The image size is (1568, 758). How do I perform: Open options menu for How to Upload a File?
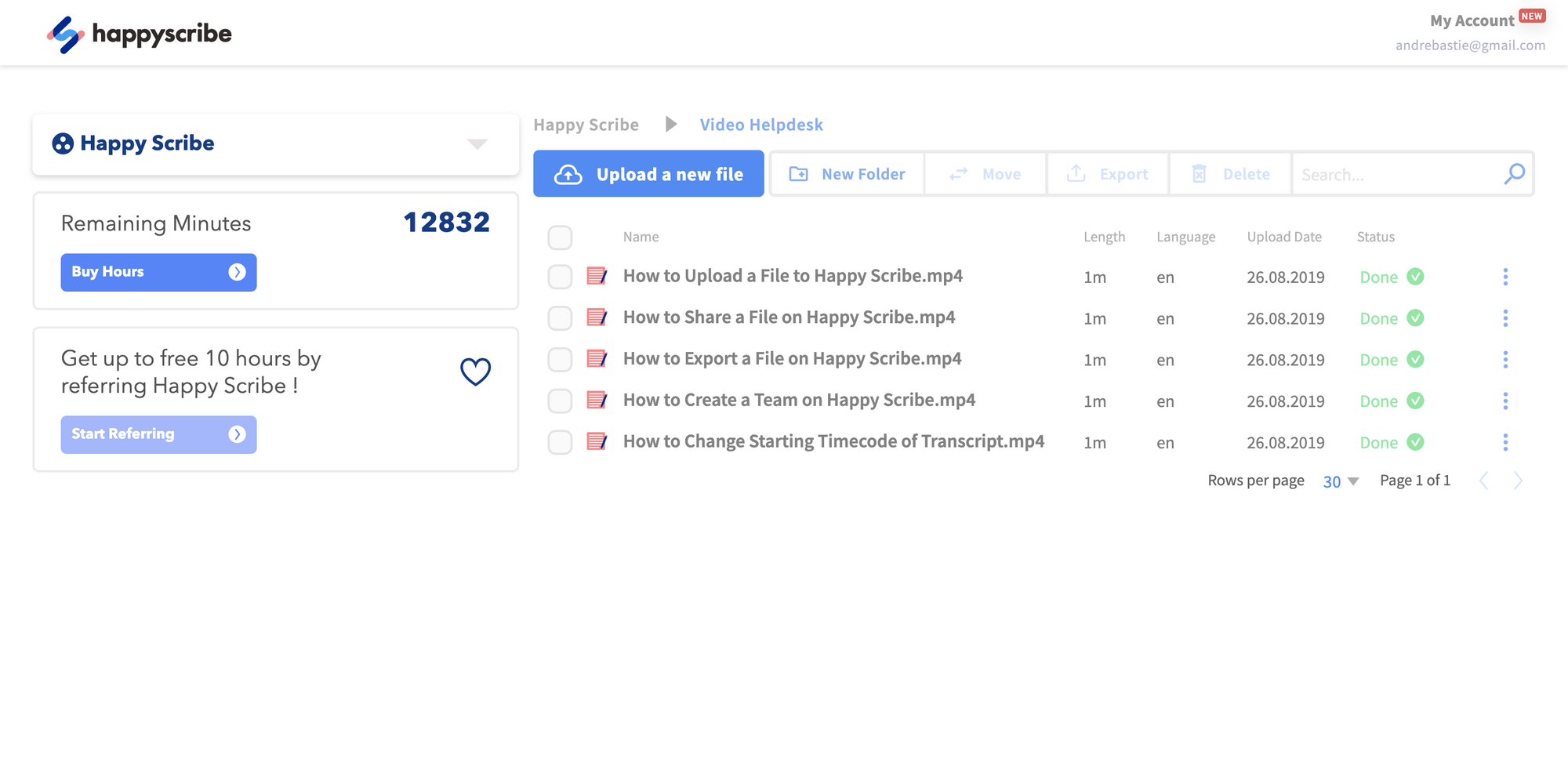coord(1505,277)
